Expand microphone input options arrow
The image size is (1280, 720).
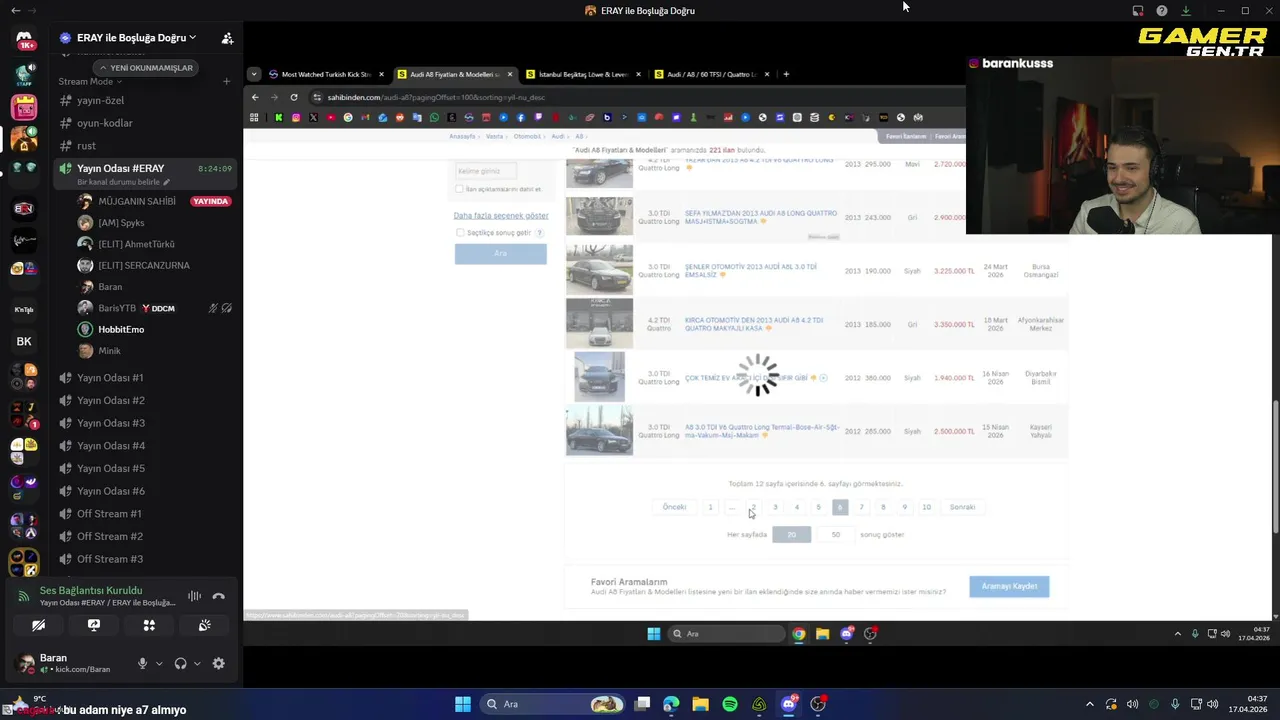[x=158, y=663]
